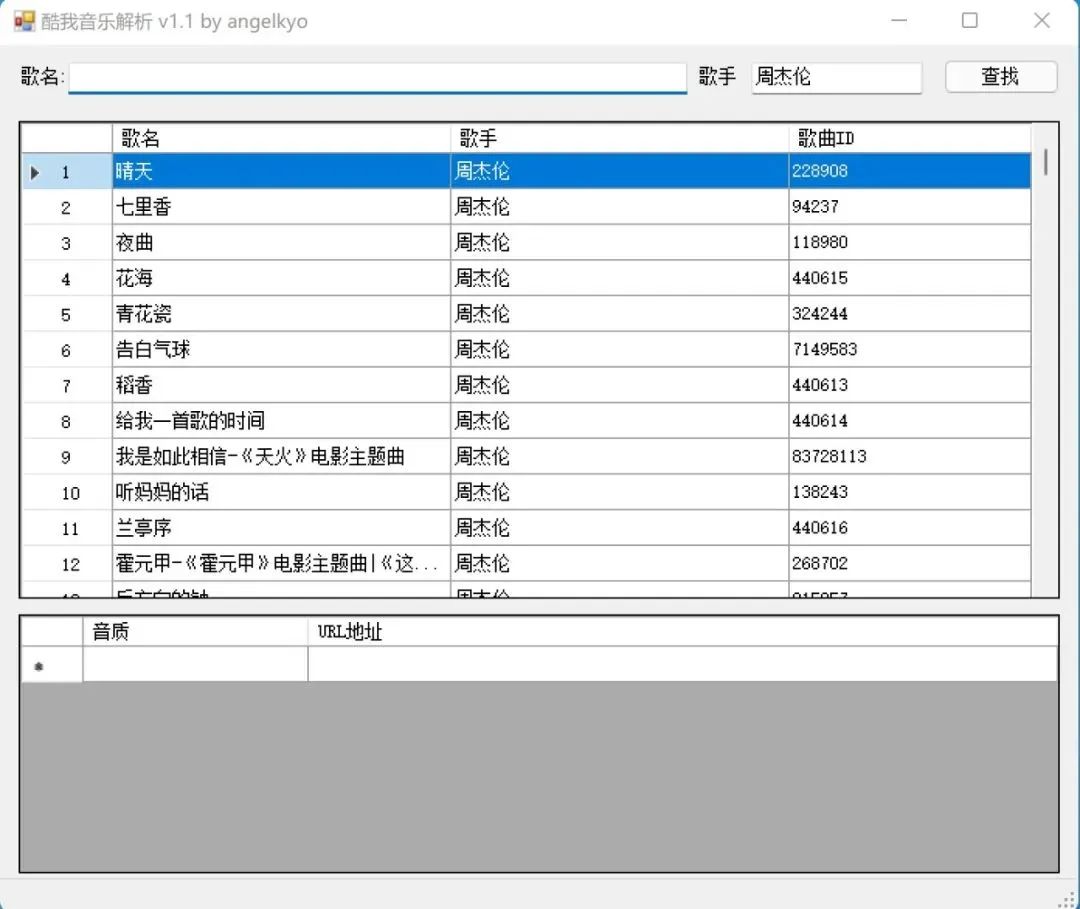
Task: Click the 歌手 input containing 周杰伦
Action: (x=835, y=77)
